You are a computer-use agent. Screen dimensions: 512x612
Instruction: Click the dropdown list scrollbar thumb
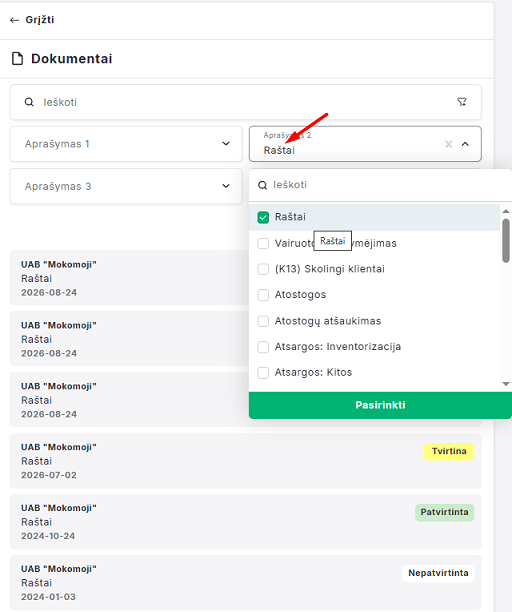click(x=506, y=241)
